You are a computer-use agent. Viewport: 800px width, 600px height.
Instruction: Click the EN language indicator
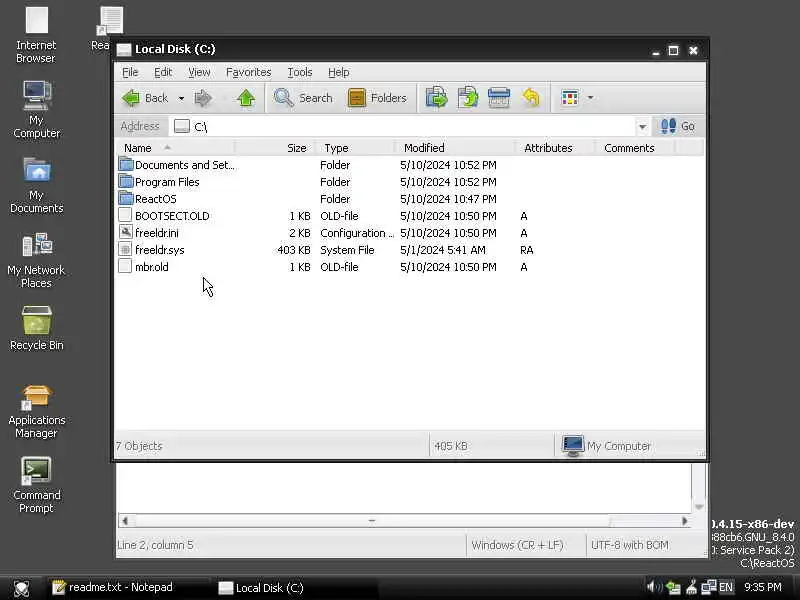(x=726, y=587)
